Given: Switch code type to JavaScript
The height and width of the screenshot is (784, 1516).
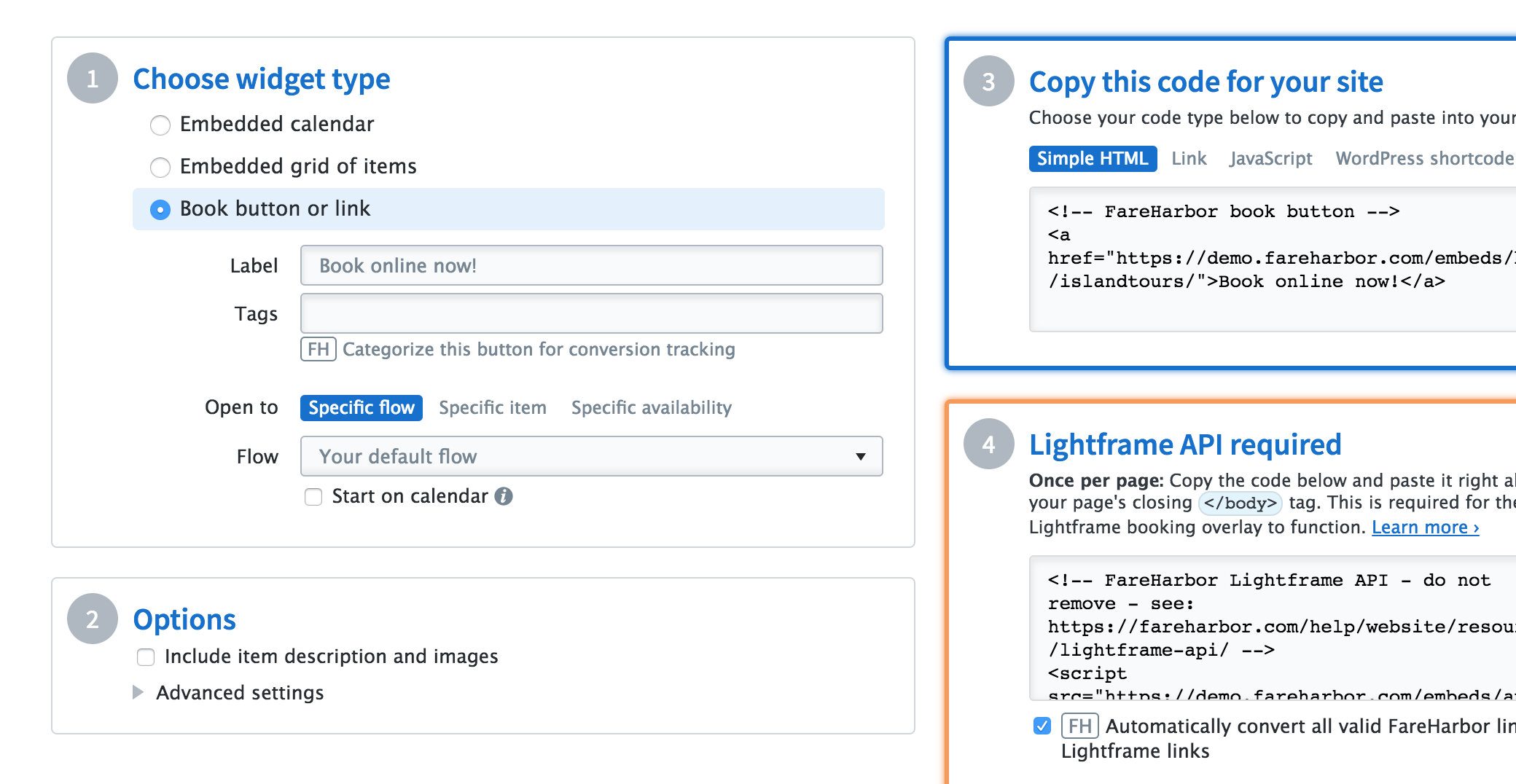Looking at the screenshot, I should [x=1270, y=158].
